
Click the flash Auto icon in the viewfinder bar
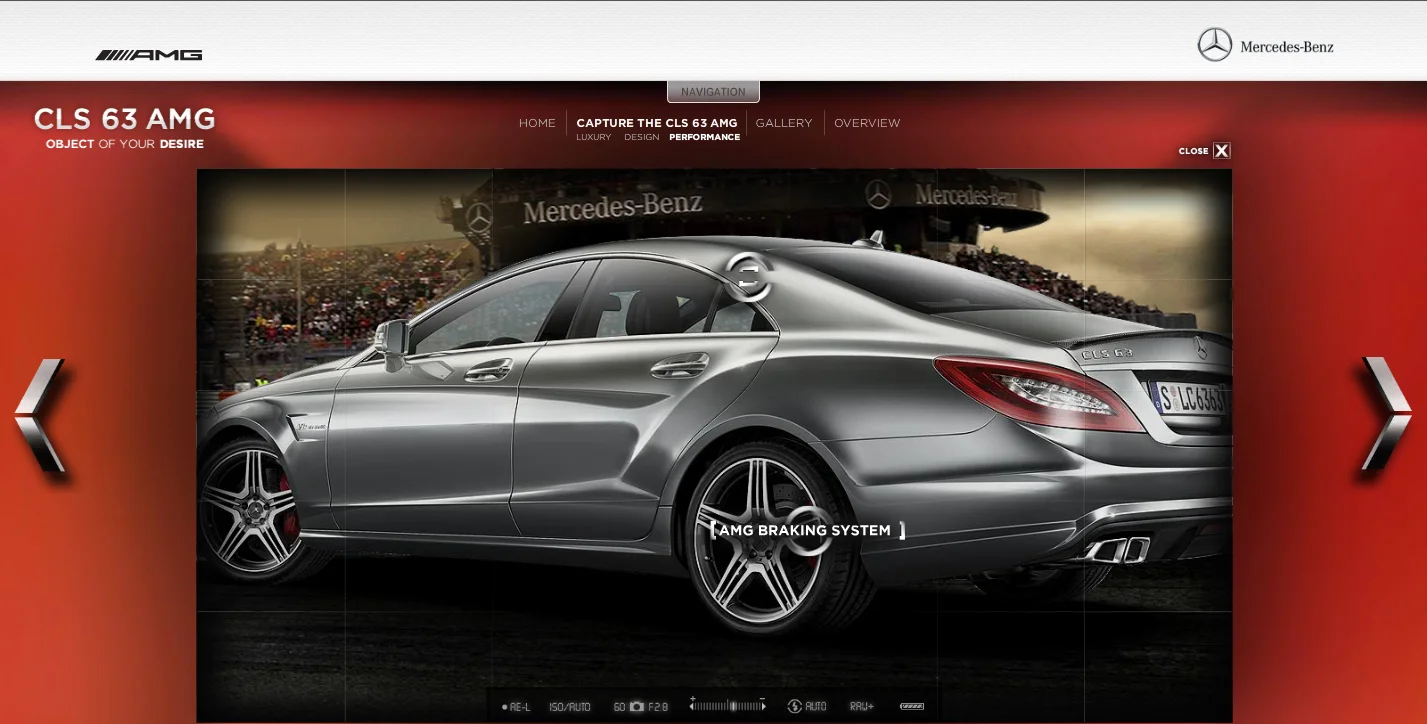tap(807, 706)
